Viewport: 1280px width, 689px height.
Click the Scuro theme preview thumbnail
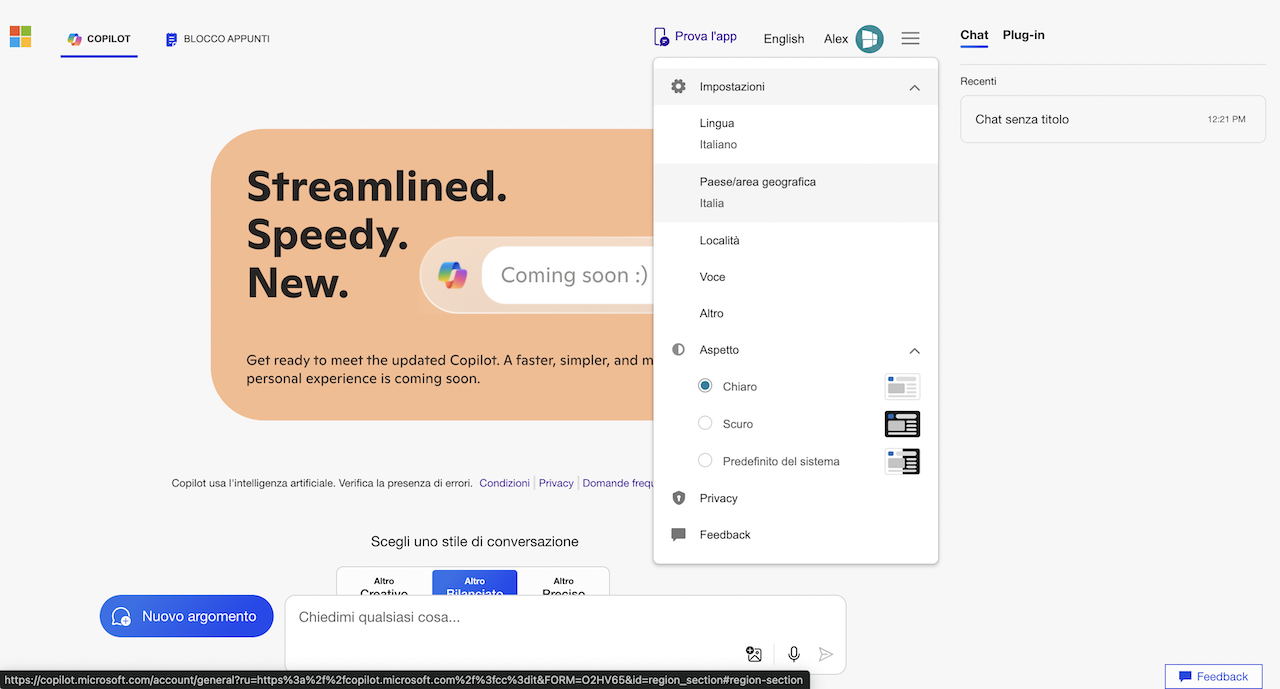click(902, 424)
